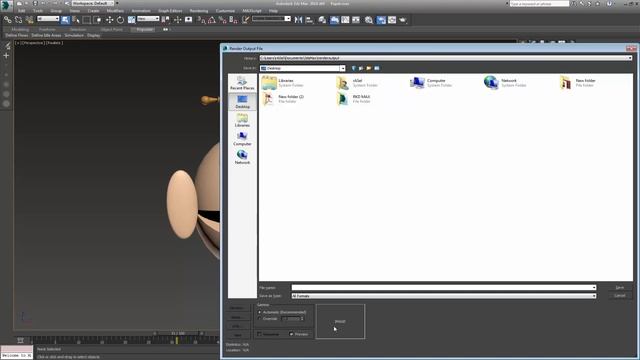Activate the Select and Move tool
The height and width of the screenshot is (360, 640).
[x=109, y=20]
